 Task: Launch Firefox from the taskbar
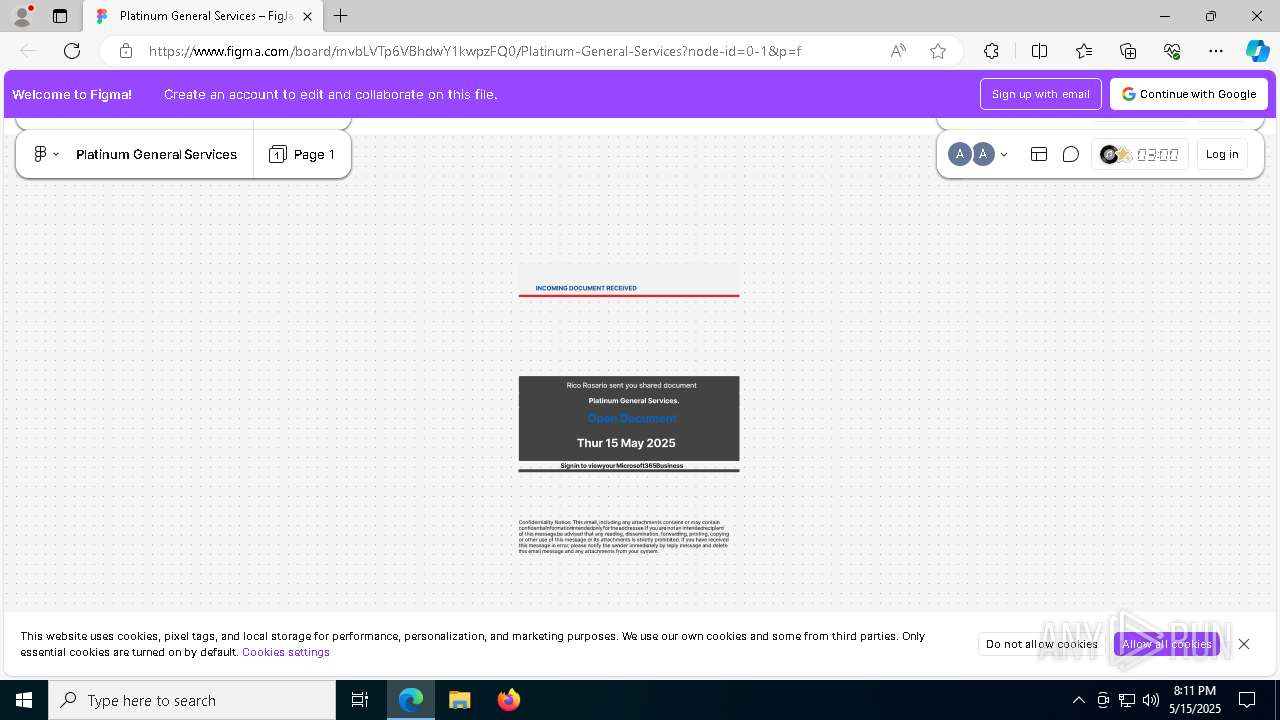coord(509,700)
